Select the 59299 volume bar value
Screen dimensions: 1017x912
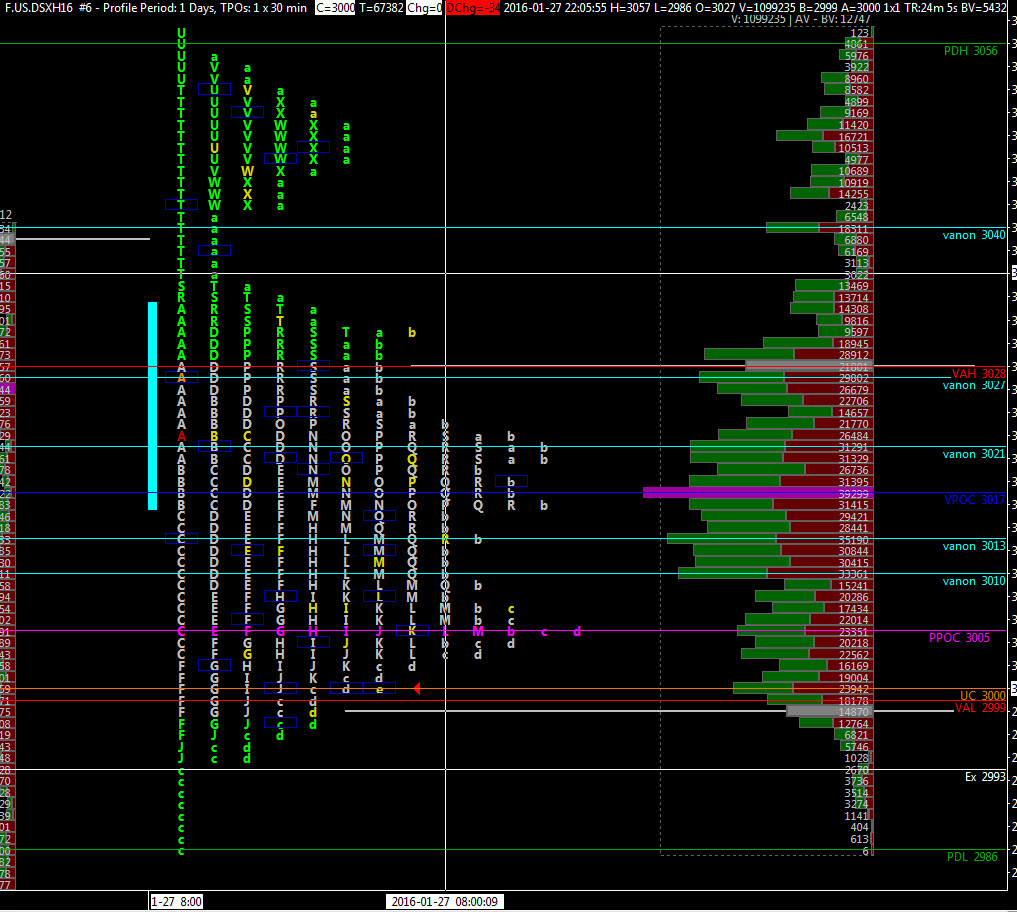coord(853,494)
